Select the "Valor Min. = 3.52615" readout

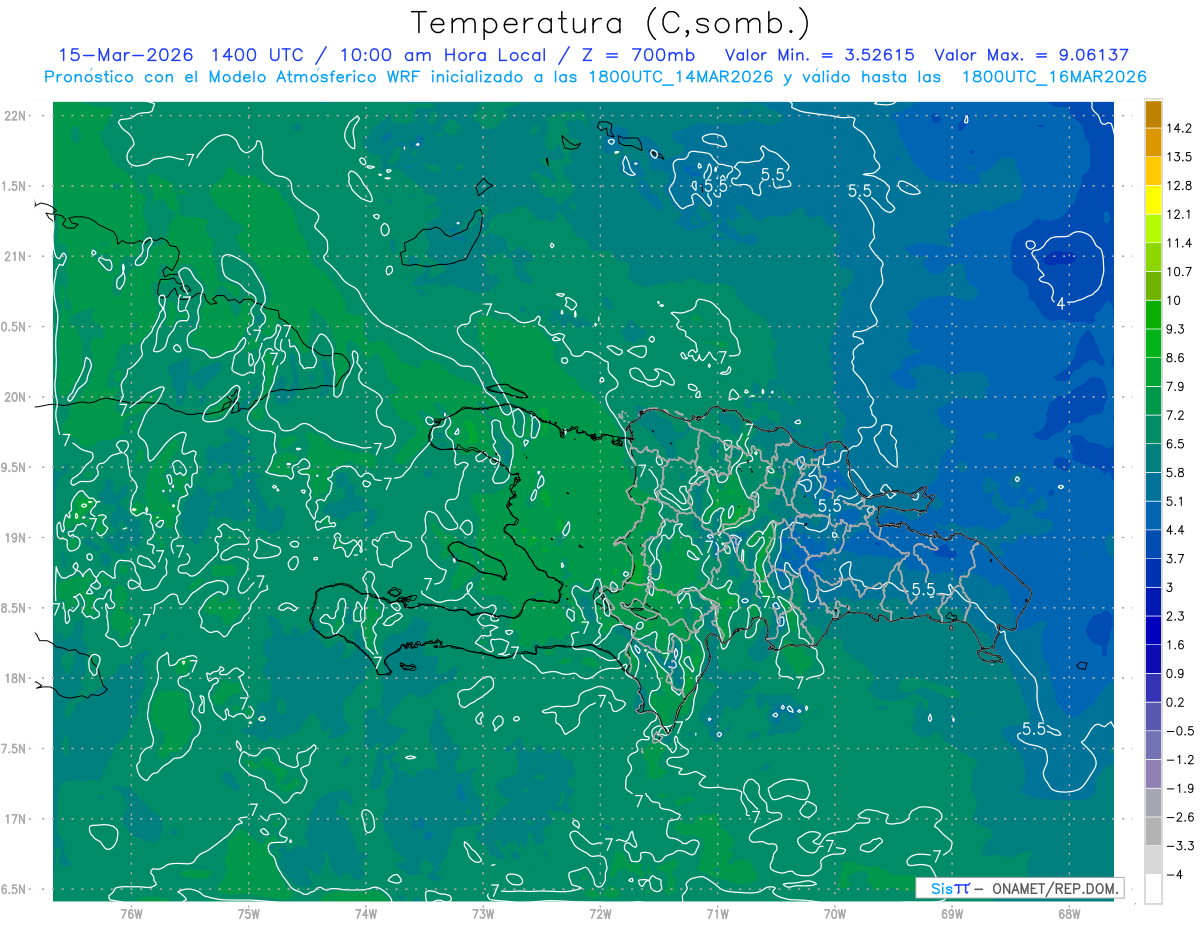click(x=819, y=55)
